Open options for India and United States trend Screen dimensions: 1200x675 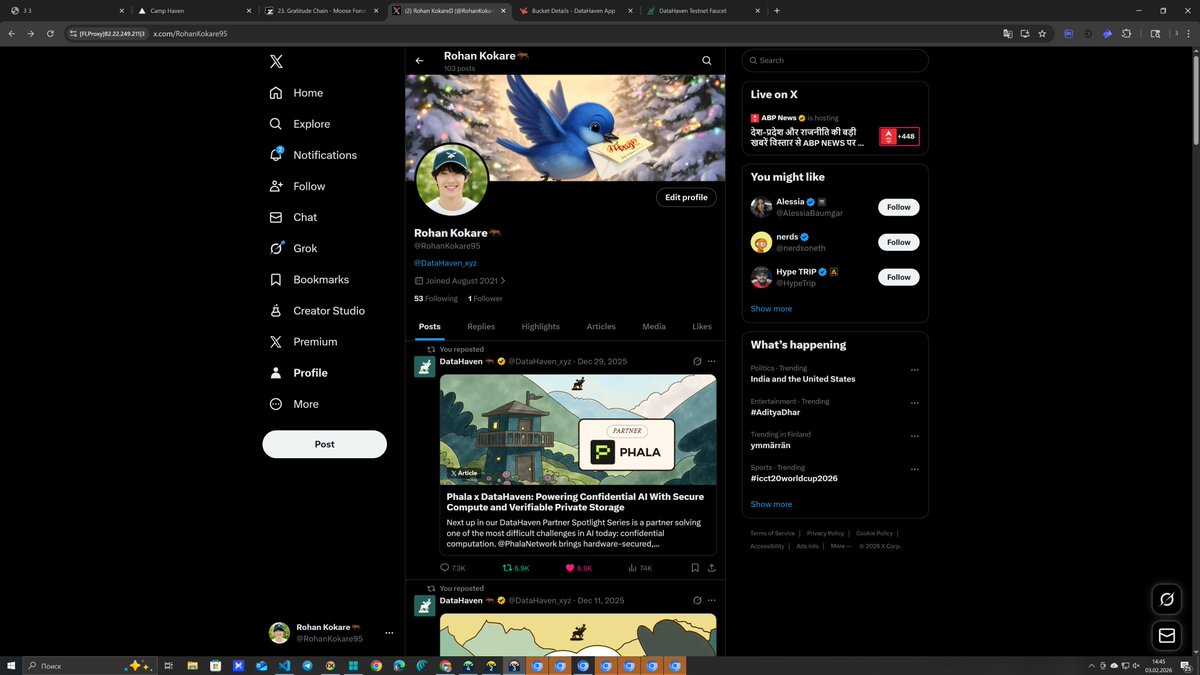coord(914,370)
